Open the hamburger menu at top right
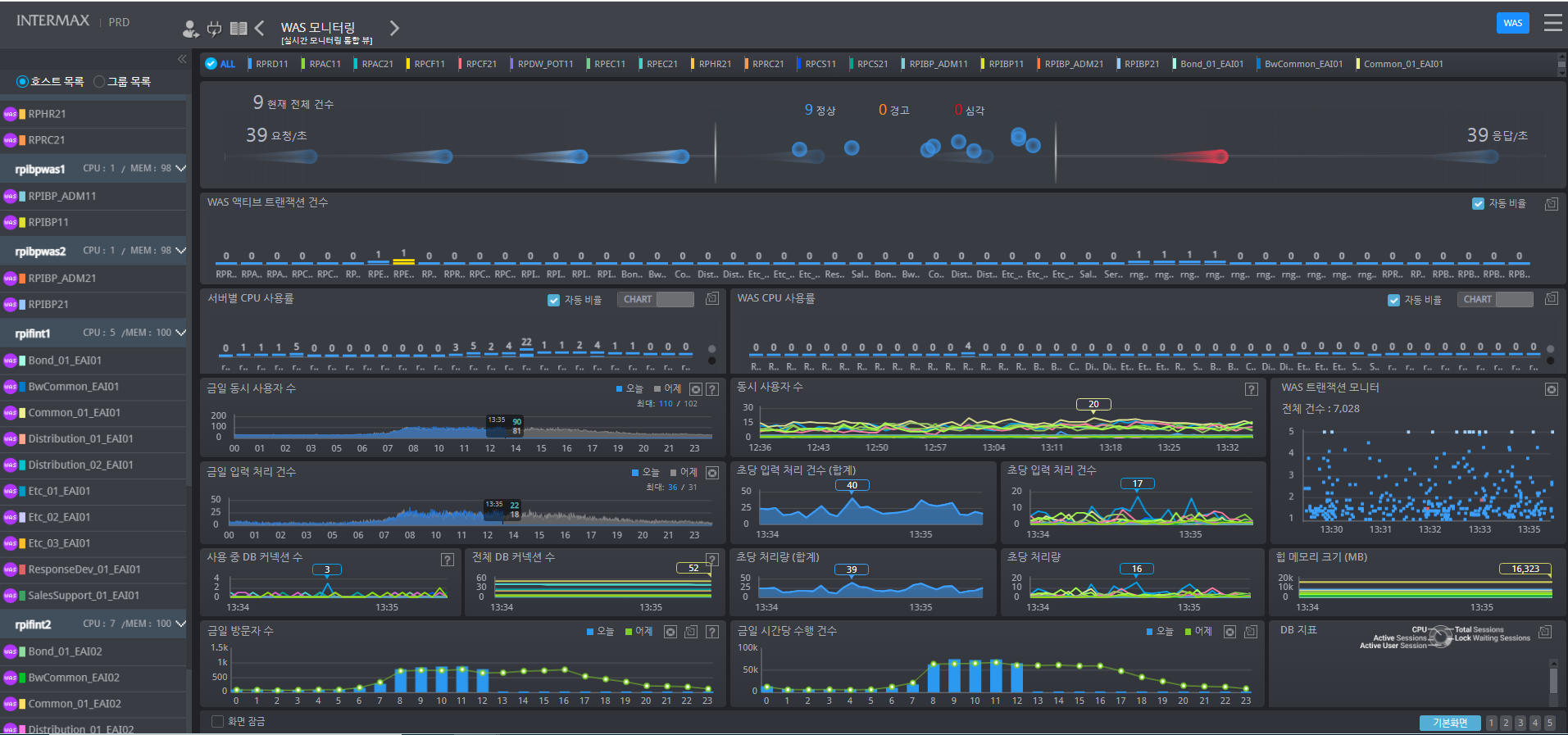 (x=1552, y=23)
